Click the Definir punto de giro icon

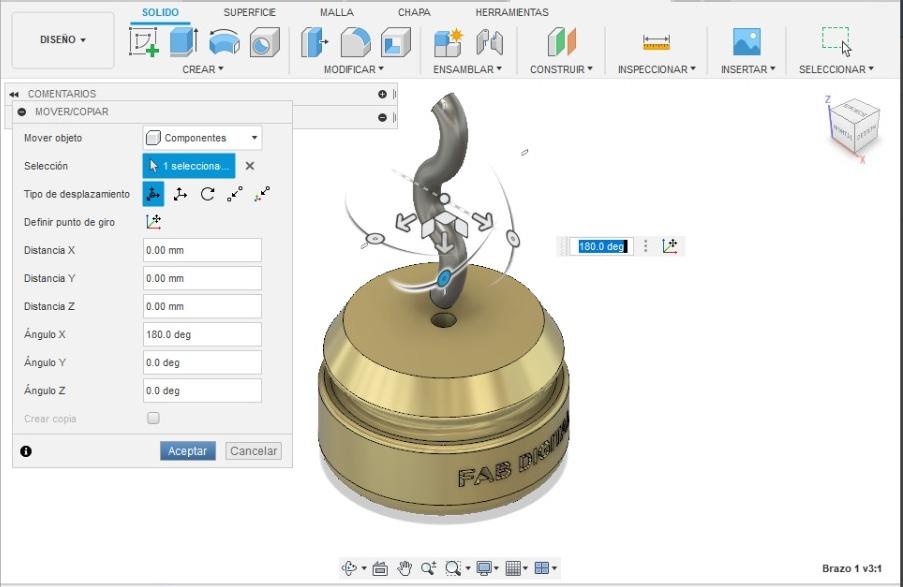pyautogui.click(x=153, y=222)
